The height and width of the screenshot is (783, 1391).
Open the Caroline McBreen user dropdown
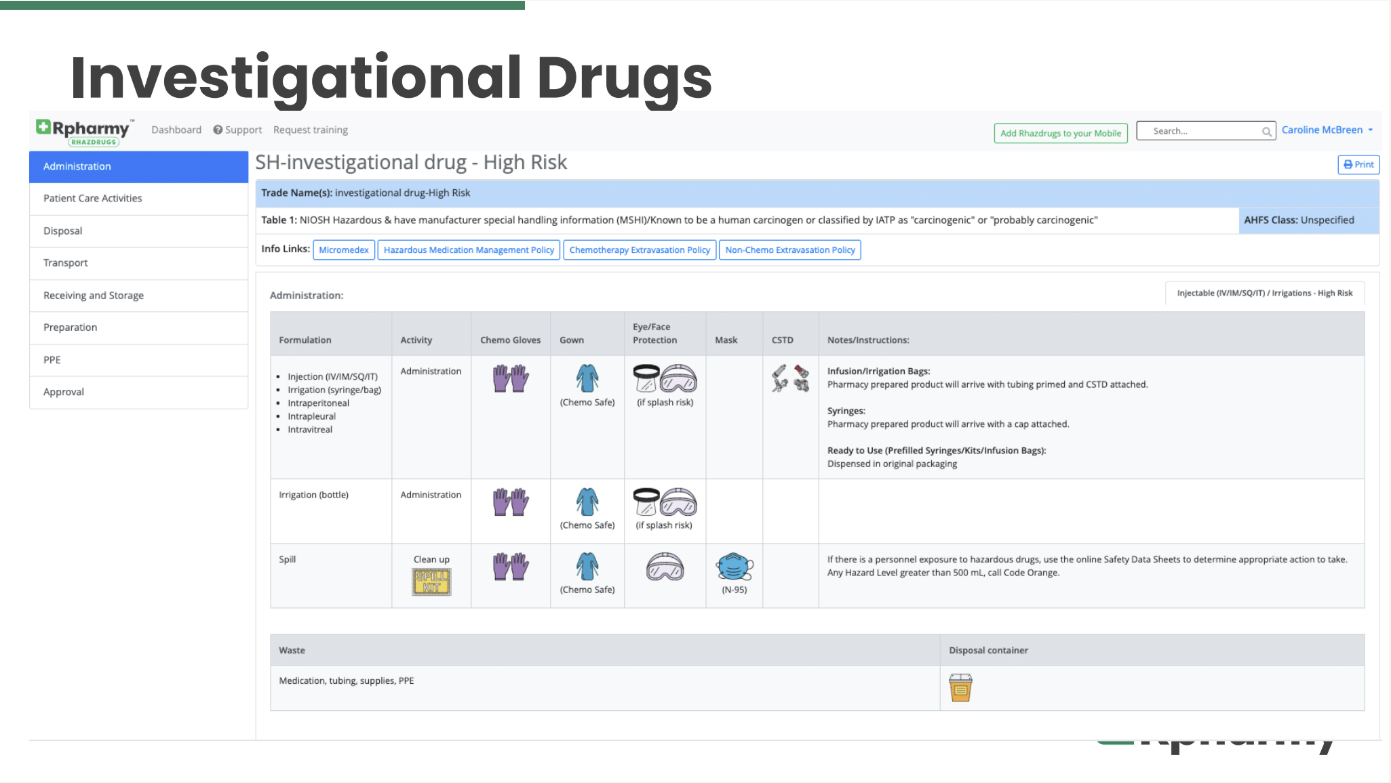[1327, 130]
